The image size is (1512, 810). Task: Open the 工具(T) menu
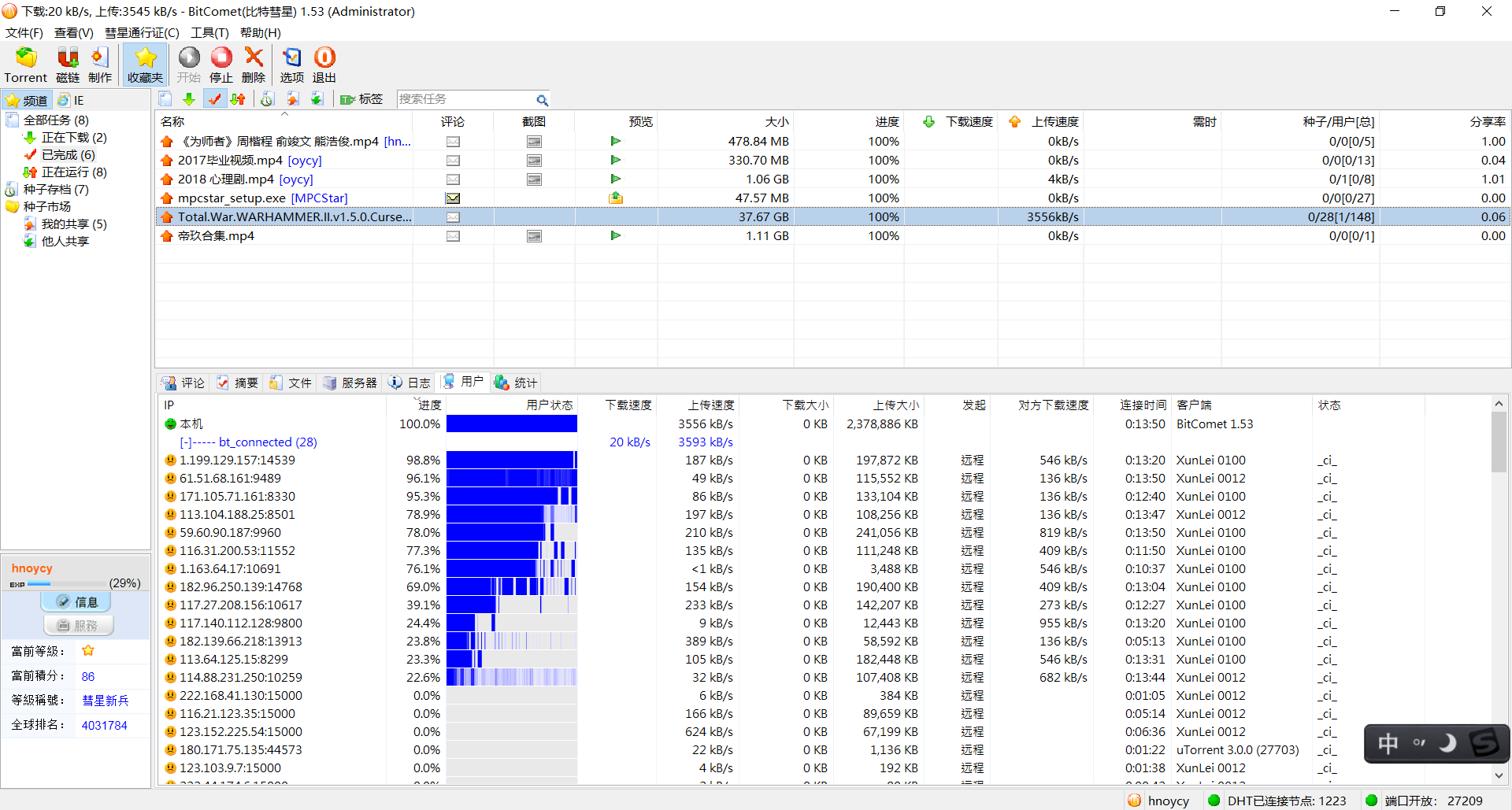pos(209,32)
